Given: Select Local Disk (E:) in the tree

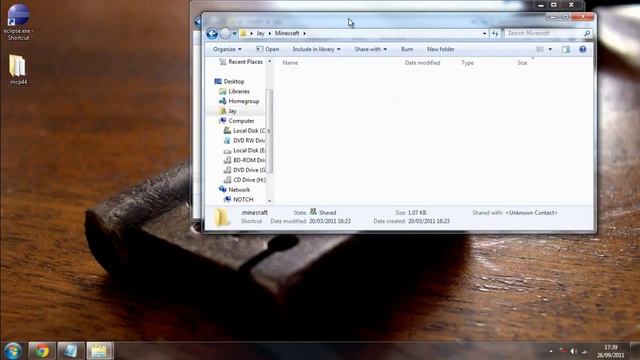Looking at the screenshot, I should [x=245, y=150].
